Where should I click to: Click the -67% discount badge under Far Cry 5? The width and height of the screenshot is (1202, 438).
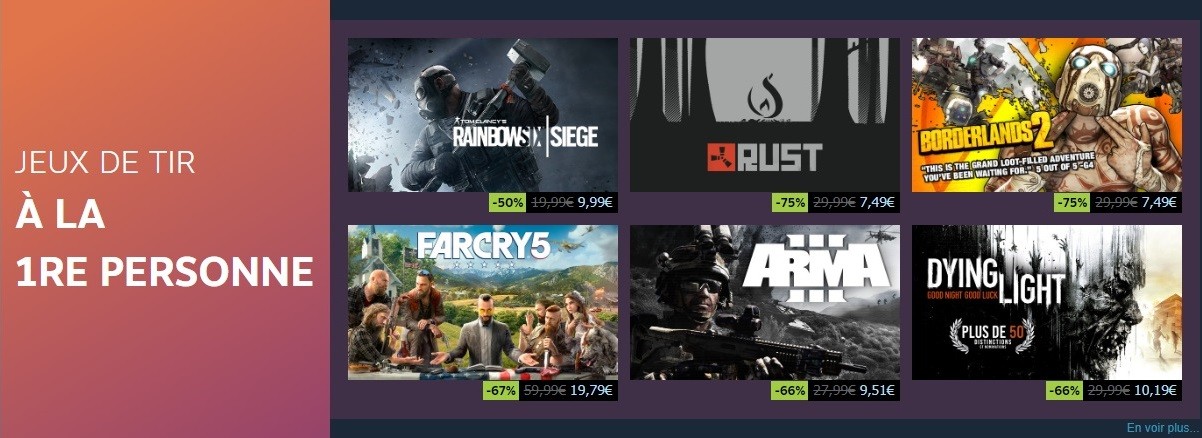(x=501, y=390)
